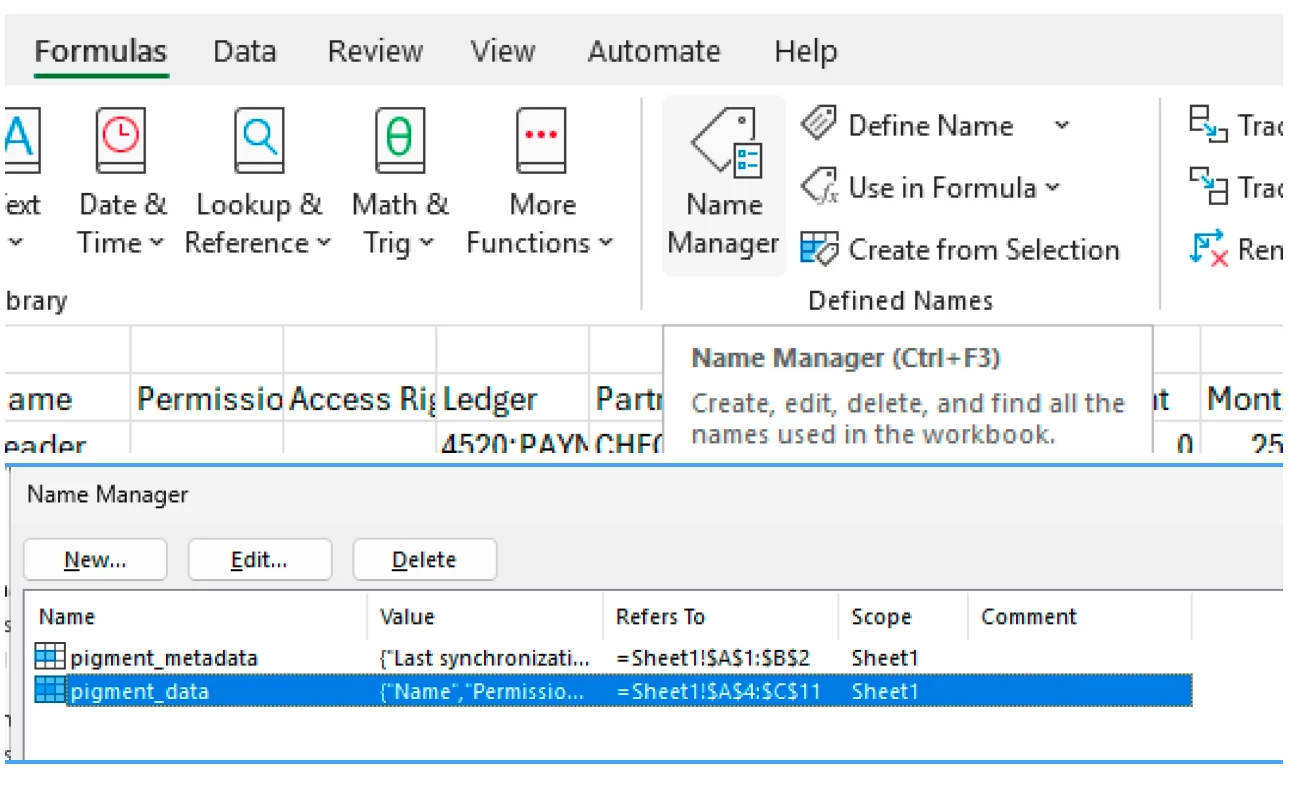Click the Math & Trig theta book icon
This screenshot has width=1302, height=790.
pyautogui.click(x=399, y=142)
